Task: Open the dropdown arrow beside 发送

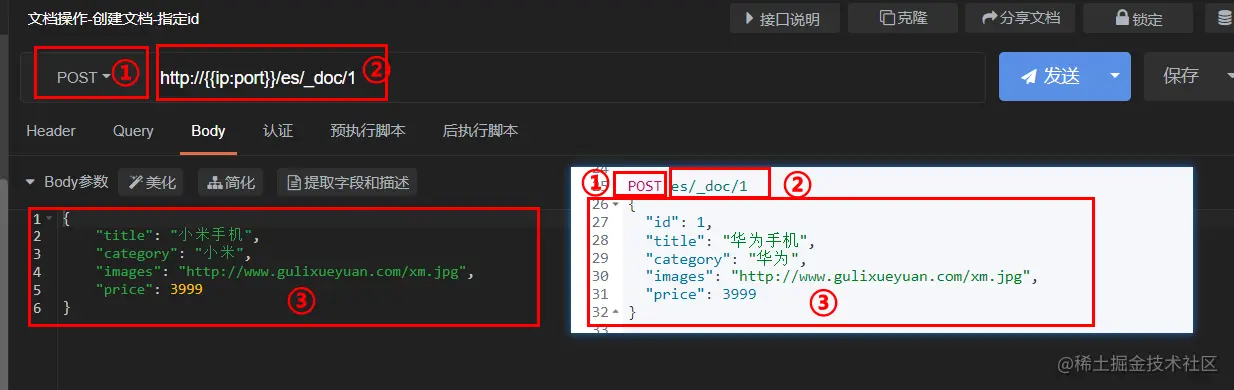Action: [1116, 76]
